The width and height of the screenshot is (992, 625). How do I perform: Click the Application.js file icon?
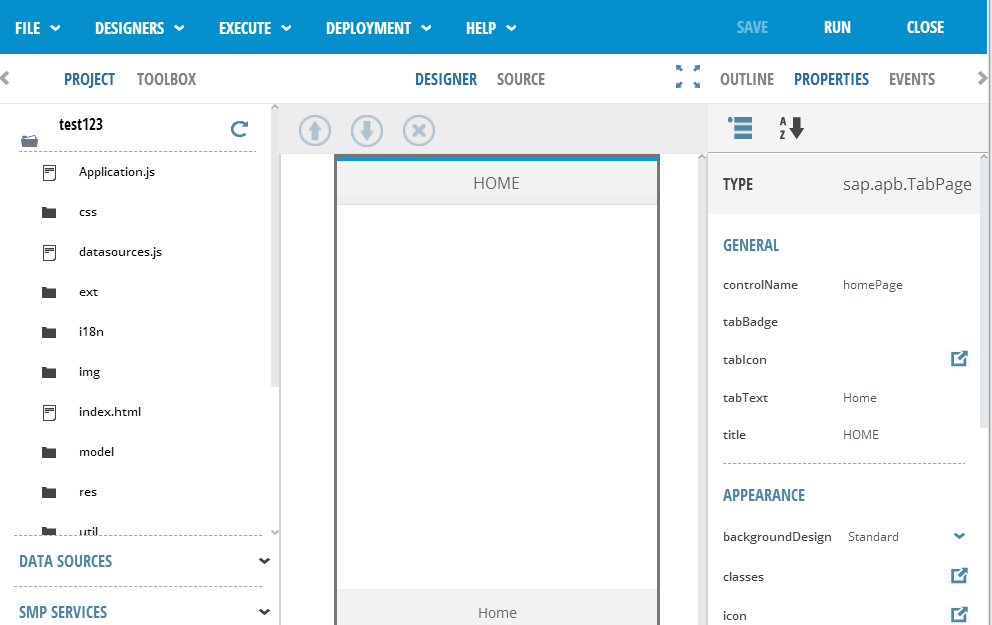[x=49, y=173]
